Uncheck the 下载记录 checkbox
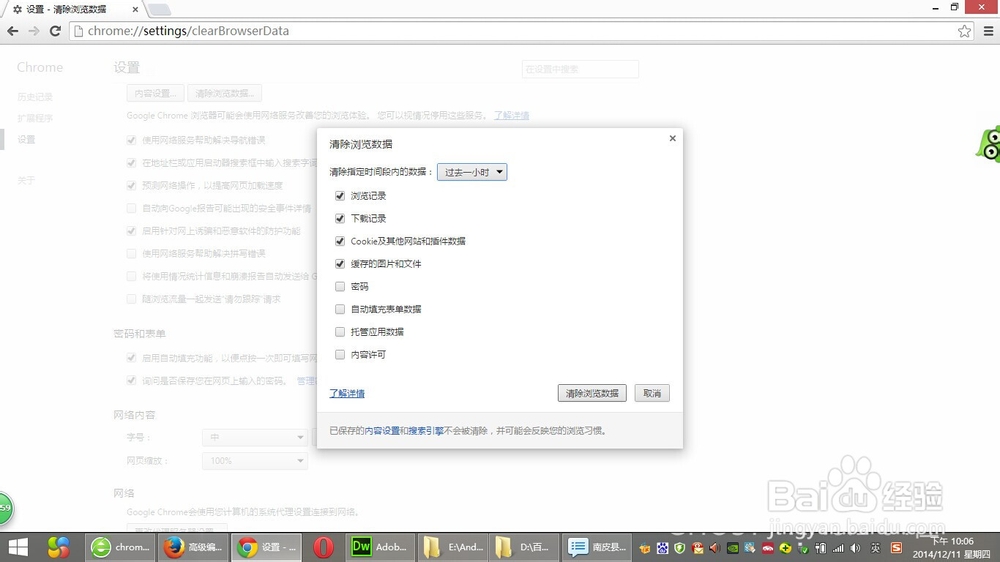The width and height of the screenshot is (1000, 562). 340,218
